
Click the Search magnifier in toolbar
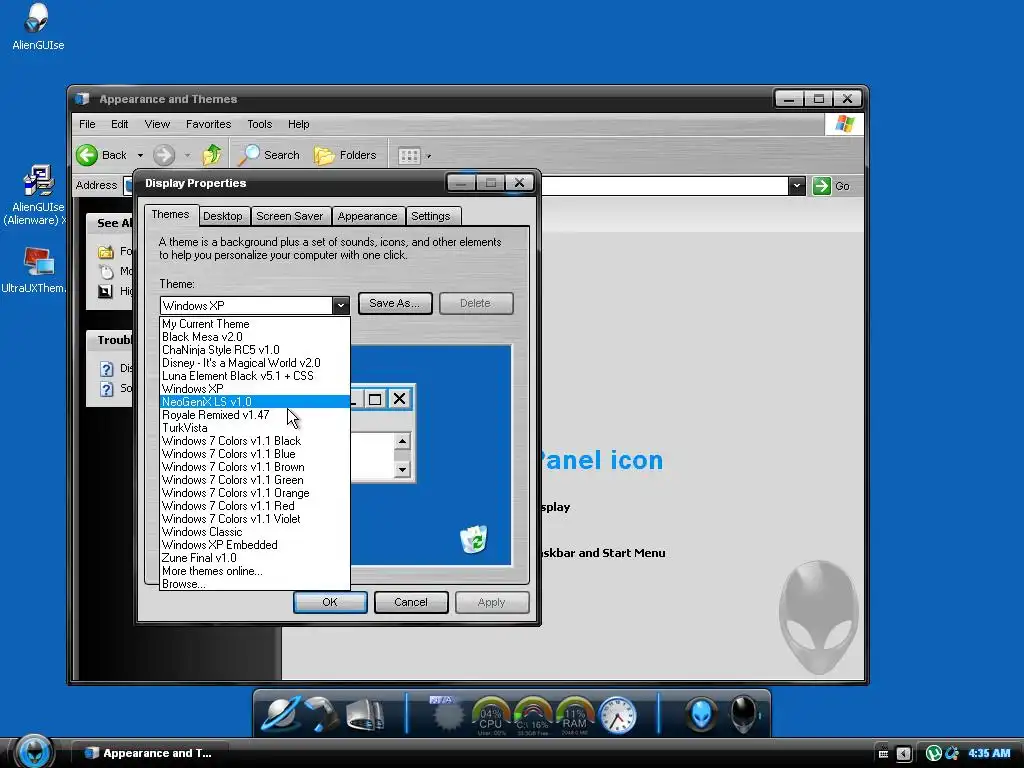tap(248, 155)
